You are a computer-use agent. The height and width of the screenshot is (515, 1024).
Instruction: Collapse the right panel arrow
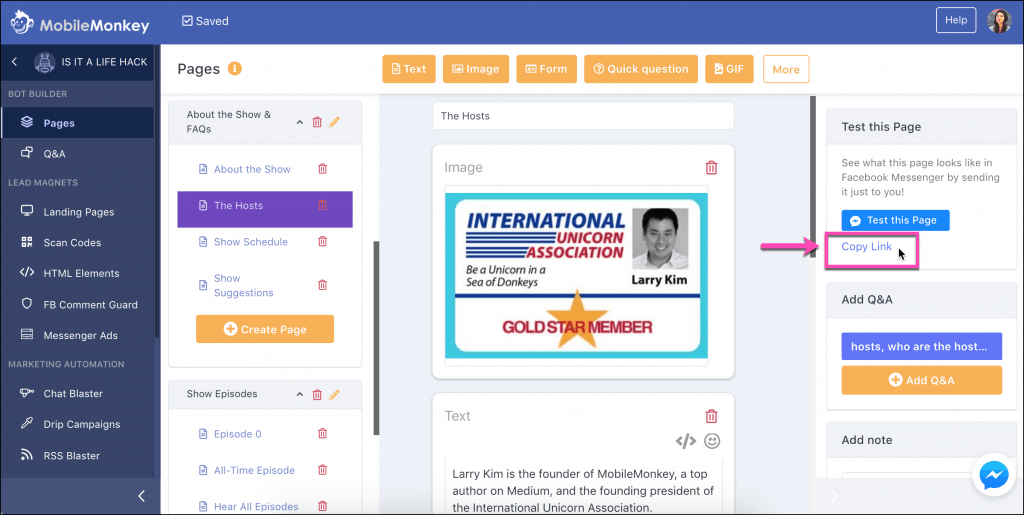coord(834,497)
